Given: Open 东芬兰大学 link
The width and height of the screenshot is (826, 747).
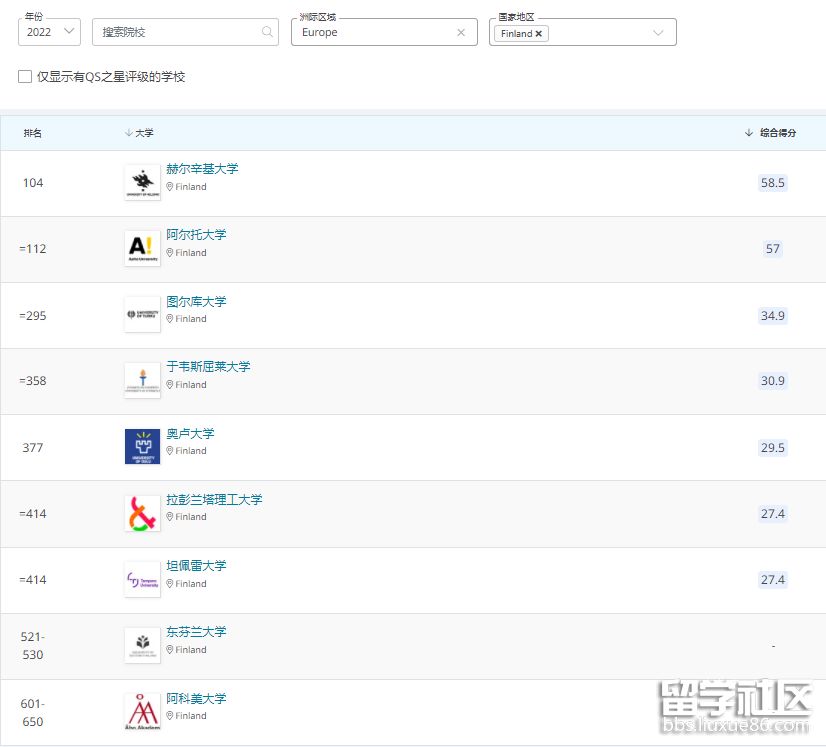Looking at the screenshot, I should tap(196, 632).
